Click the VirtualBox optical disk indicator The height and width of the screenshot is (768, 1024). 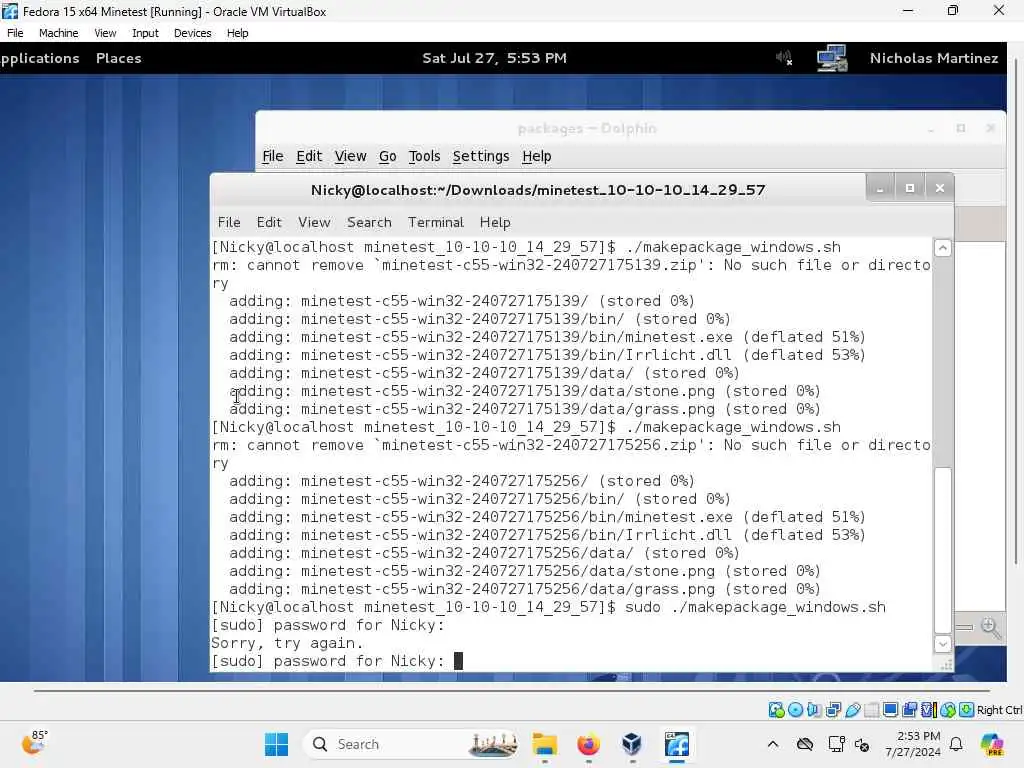[795, 710]
